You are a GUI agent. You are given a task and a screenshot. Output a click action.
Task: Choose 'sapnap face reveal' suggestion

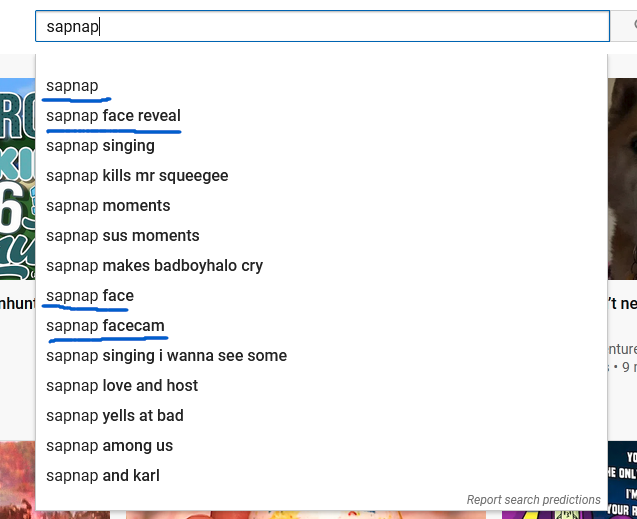[321, 116]
